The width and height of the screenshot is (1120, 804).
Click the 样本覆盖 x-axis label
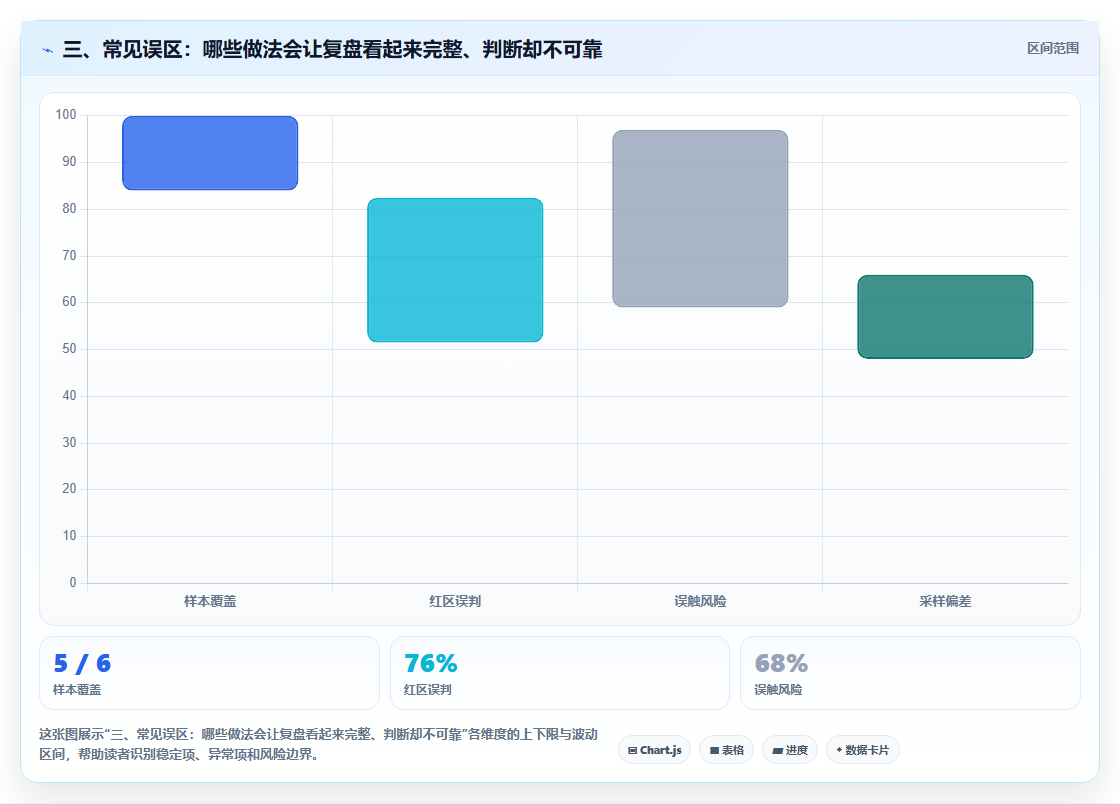[x=210, y=601]
